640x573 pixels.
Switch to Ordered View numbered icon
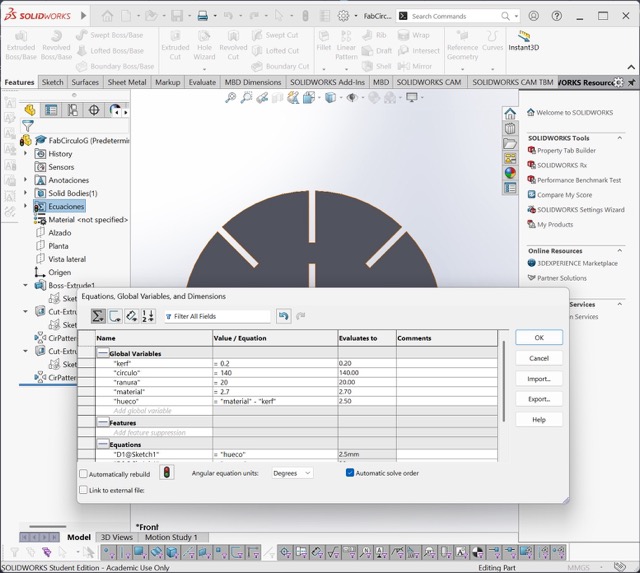[x=149, y=316]
